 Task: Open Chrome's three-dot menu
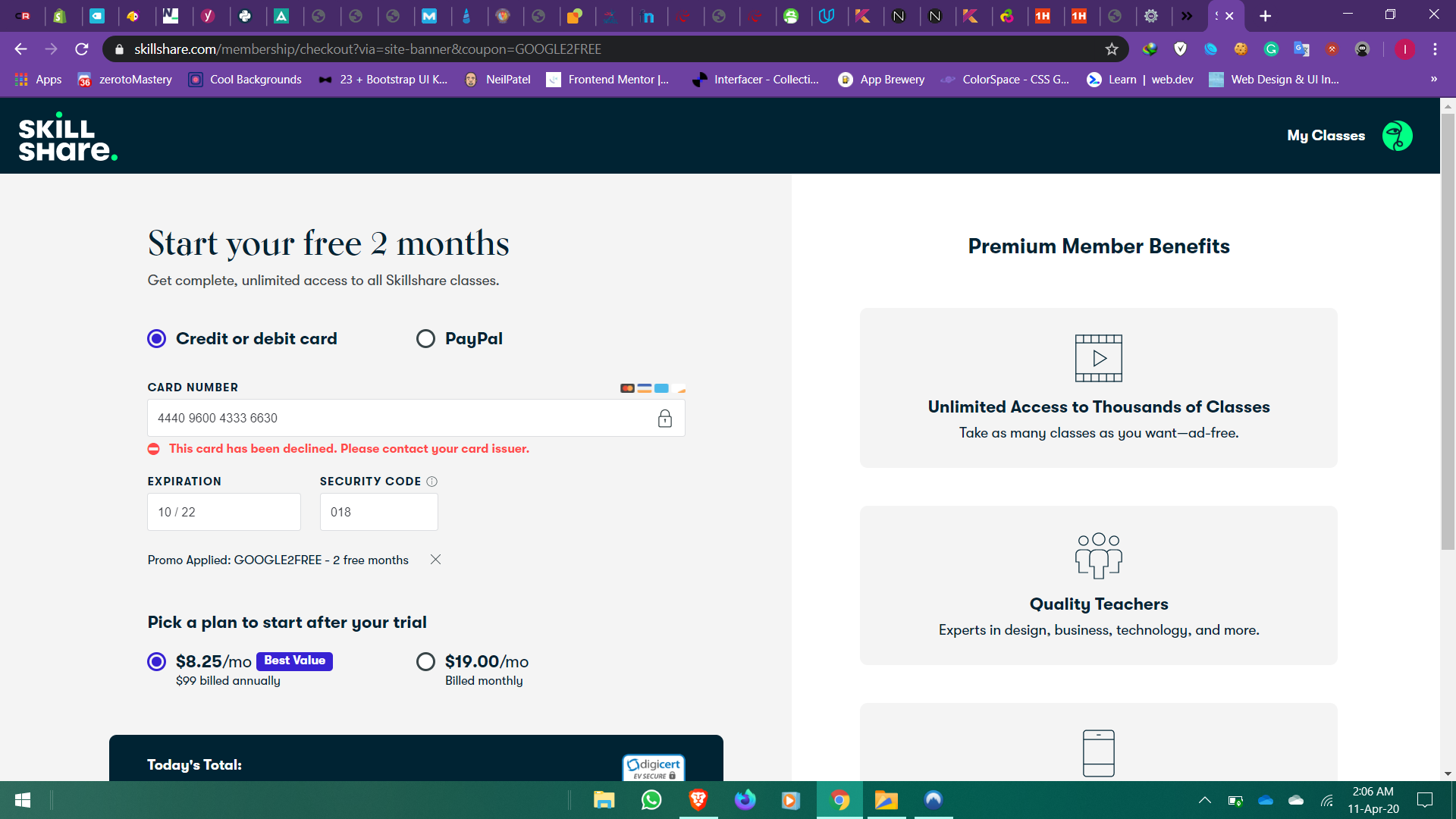tap(1435, 49)
